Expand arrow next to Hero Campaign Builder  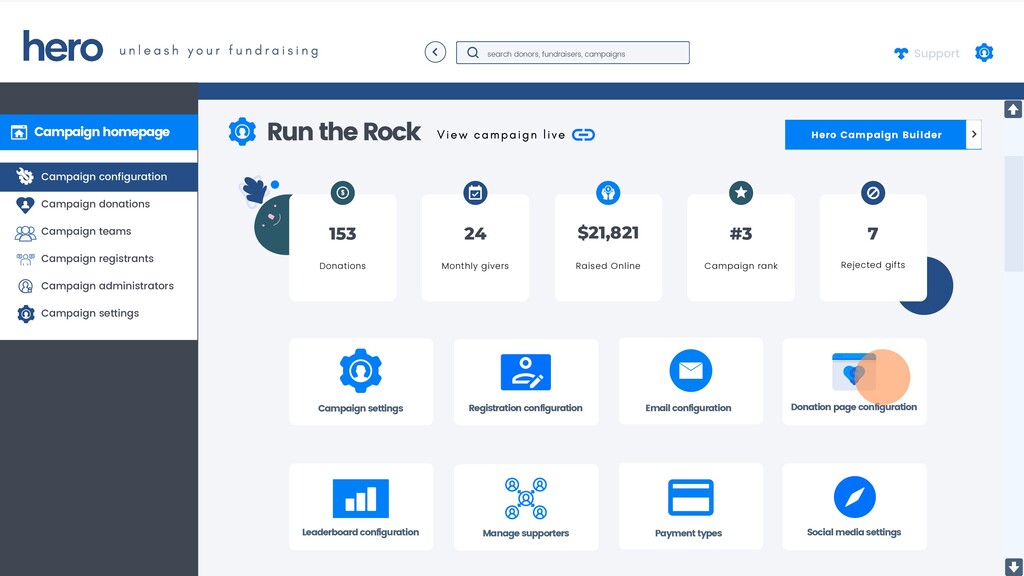974,135
